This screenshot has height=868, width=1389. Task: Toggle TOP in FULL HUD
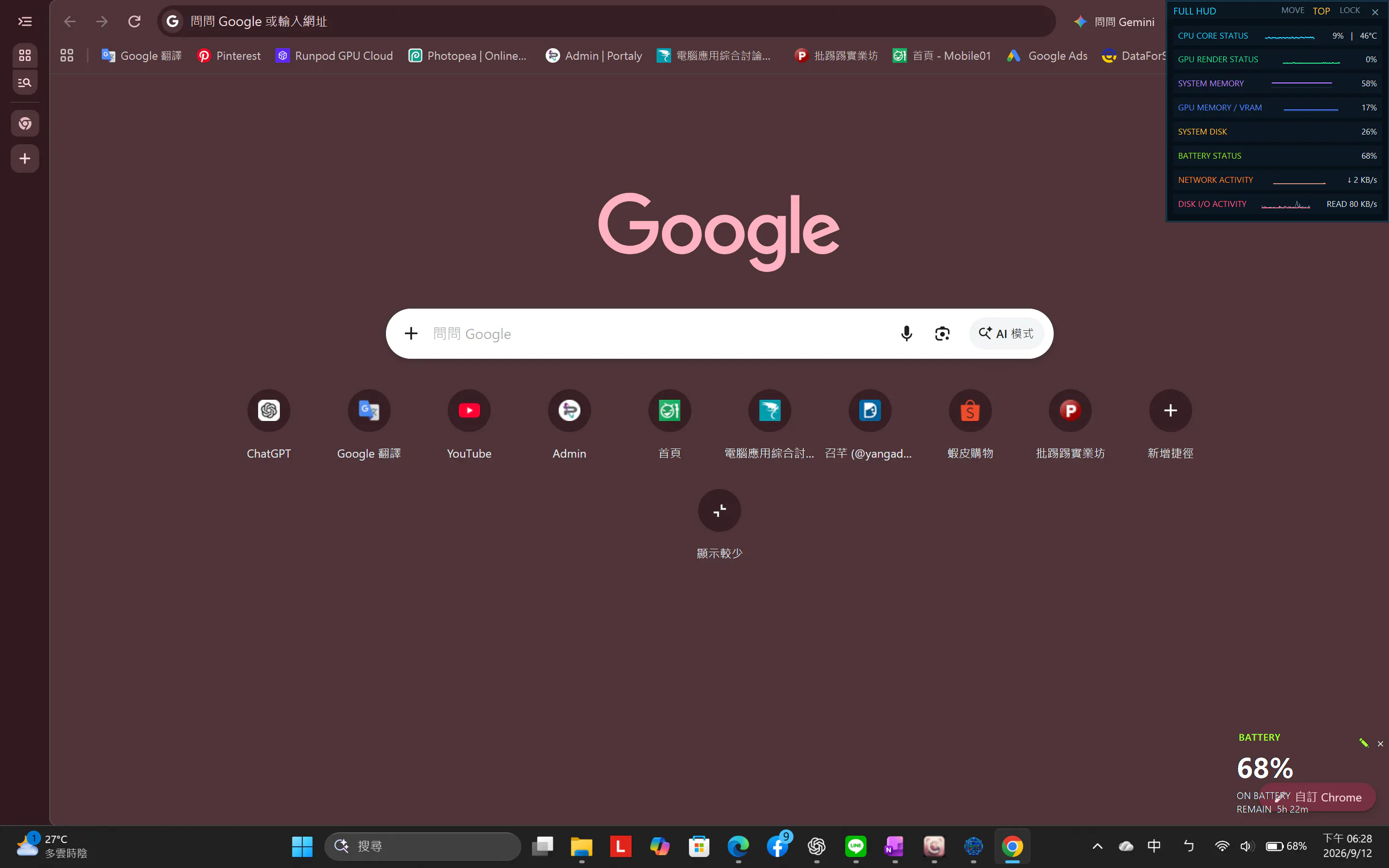(1320, 11)
